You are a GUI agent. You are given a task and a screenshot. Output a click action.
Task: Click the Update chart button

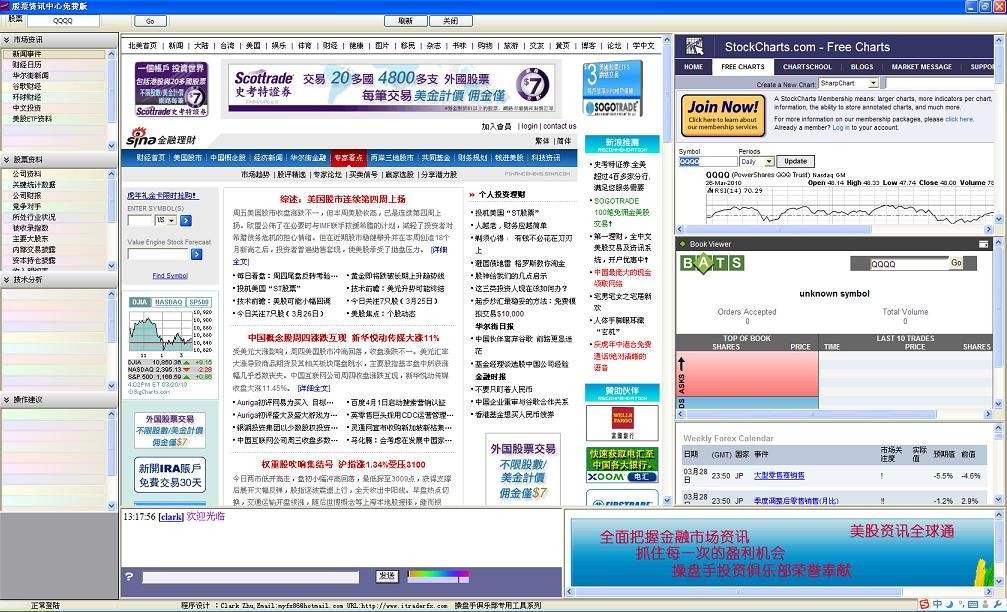pos(795,161)
